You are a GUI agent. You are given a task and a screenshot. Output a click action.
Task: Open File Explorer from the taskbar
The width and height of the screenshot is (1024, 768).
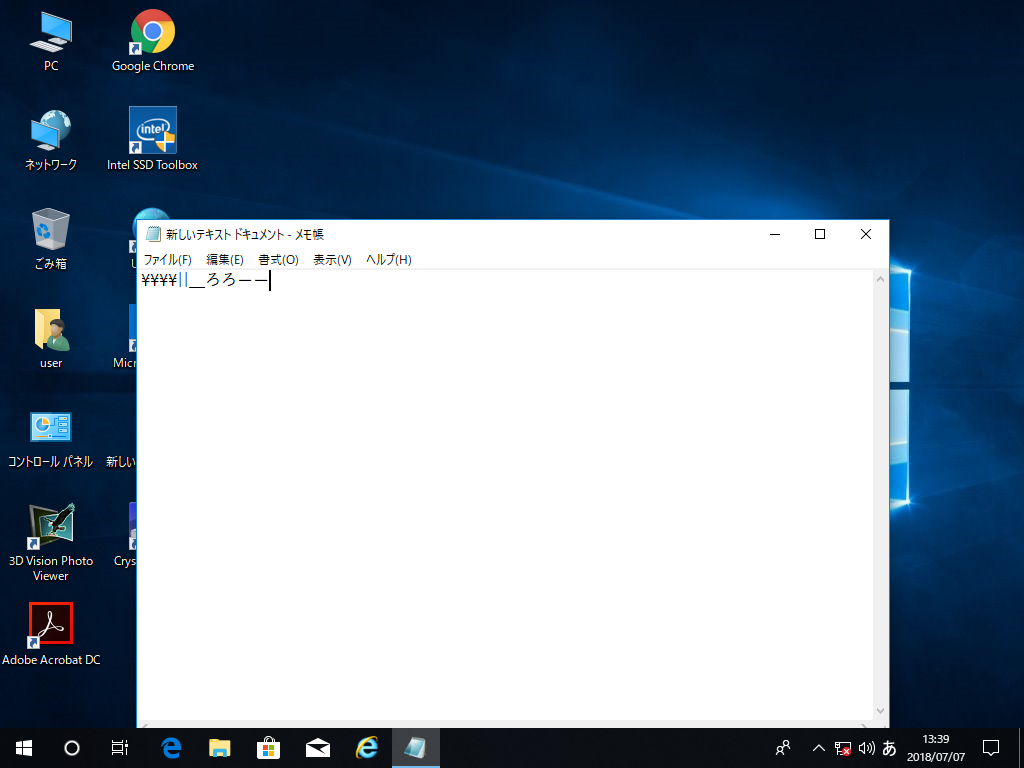(x=220, y=747)
